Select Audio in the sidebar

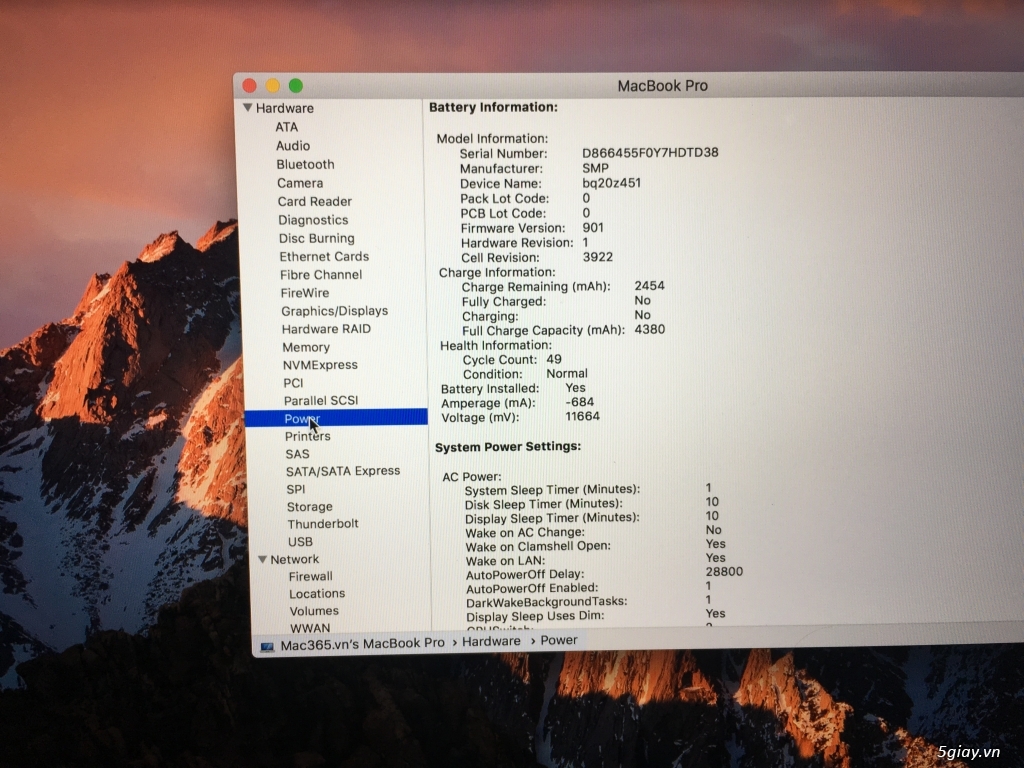[x=293, y=146]
